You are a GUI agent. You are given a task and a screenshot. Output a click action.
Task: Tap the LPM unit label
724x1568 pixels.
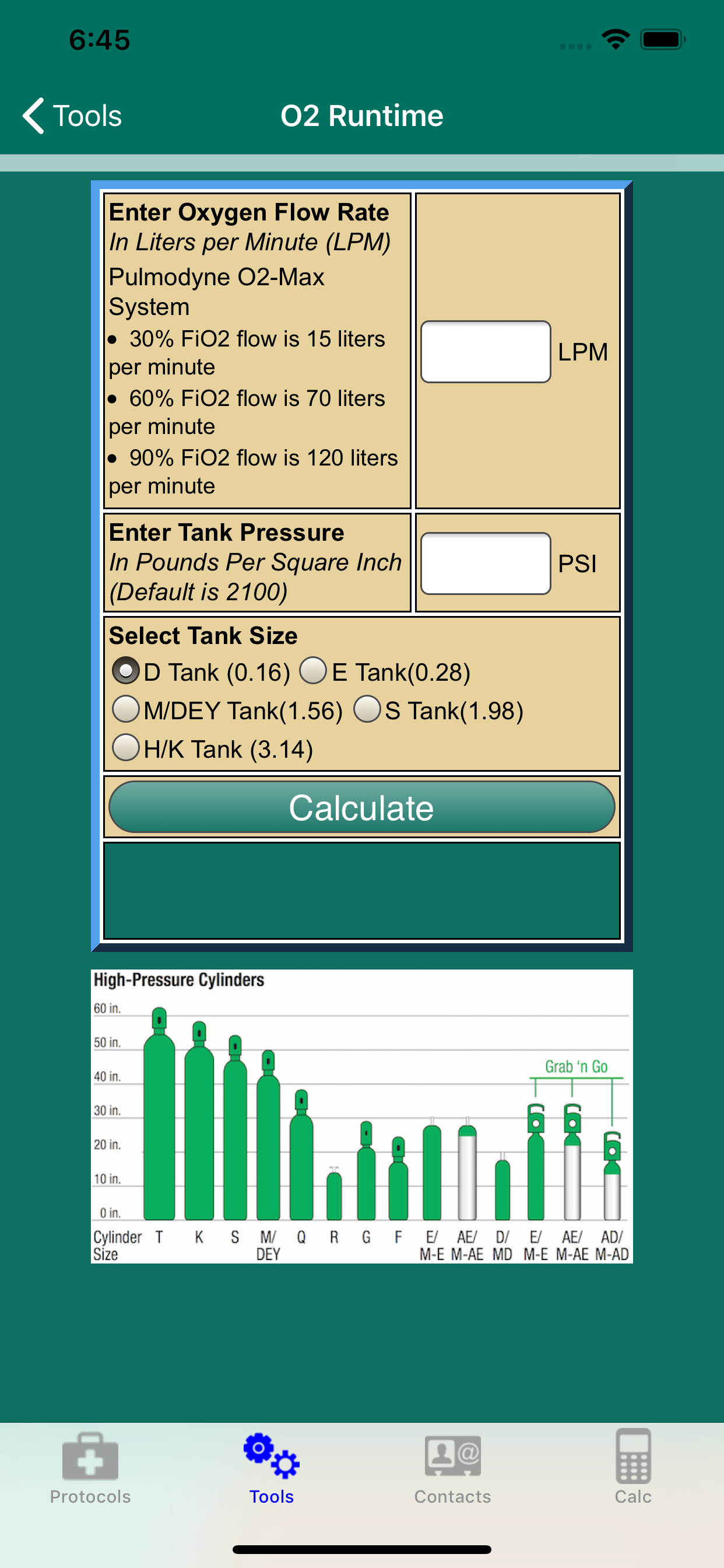click(x=583, y=352)
